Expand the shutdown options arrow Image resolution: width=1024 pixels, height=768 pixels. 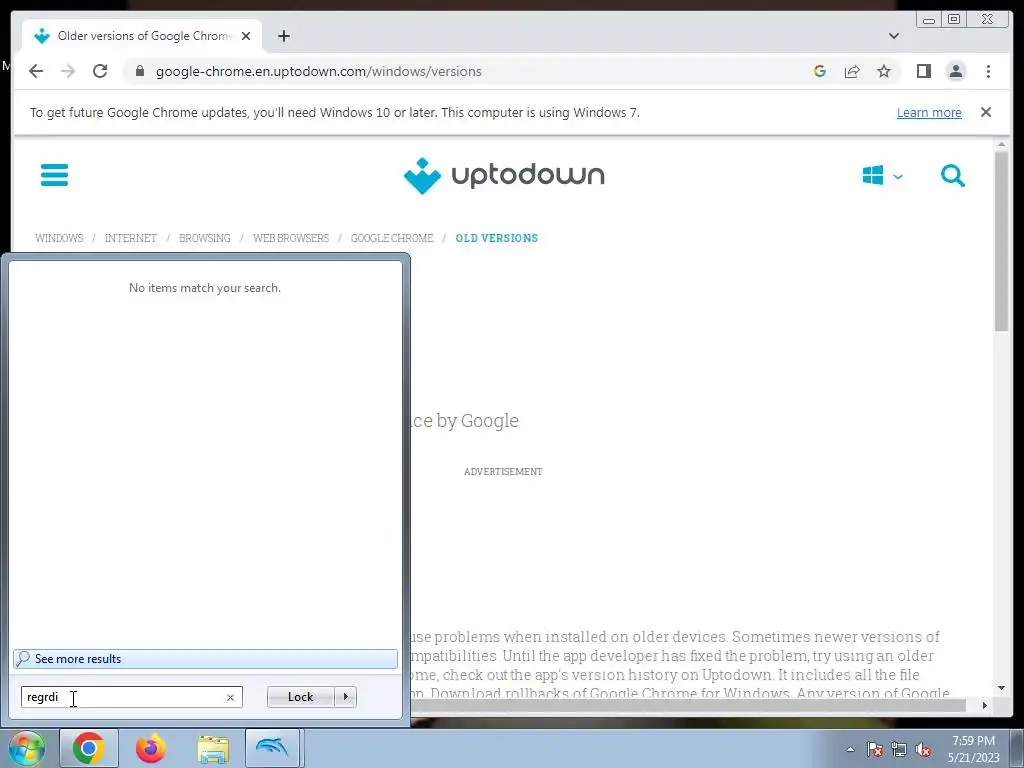tap(345, 697)
